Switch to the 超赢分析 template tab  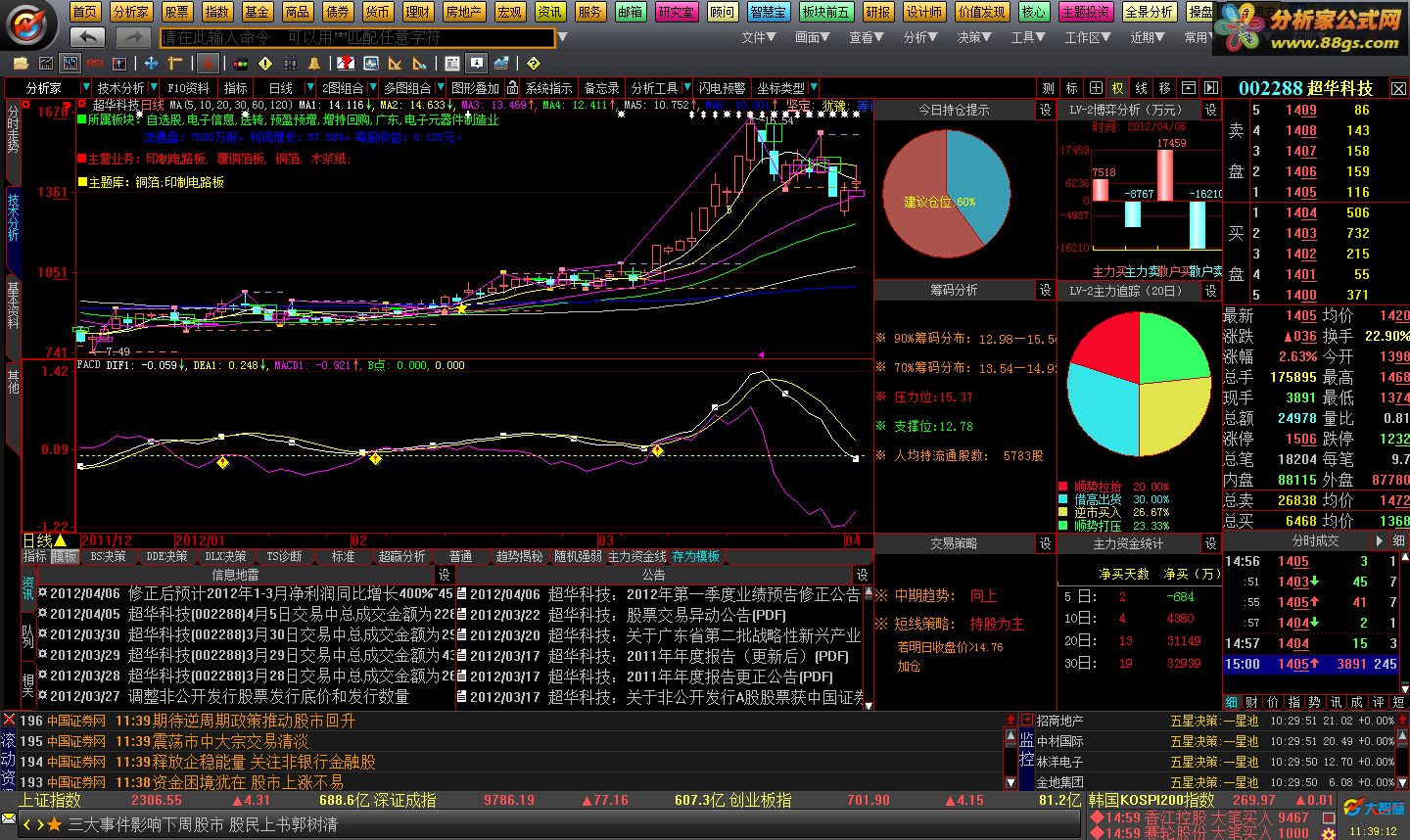click(x=402, y=556)
